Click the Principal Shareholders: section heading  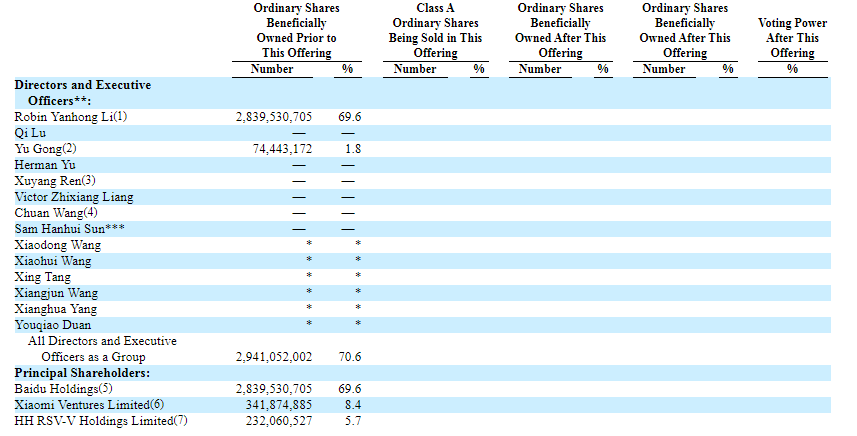tap(82, 373)
